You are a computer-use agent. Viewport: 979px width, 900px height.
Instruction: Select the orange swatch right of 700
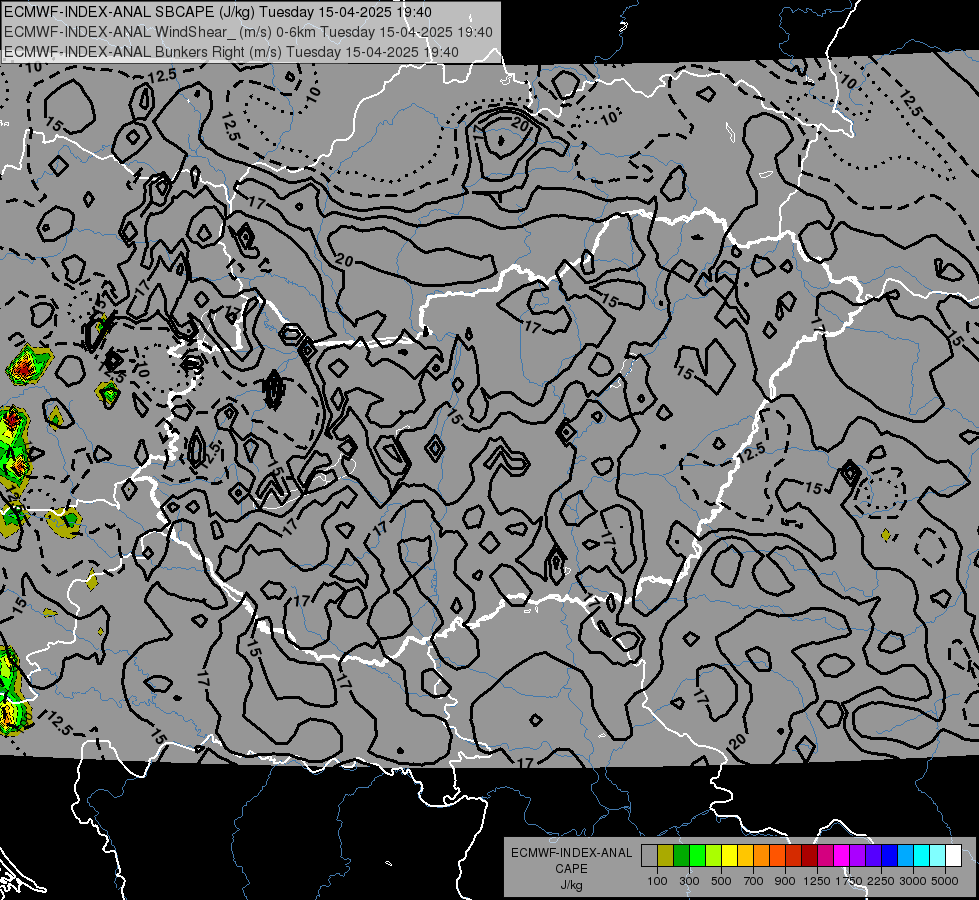tap(761, 856)
